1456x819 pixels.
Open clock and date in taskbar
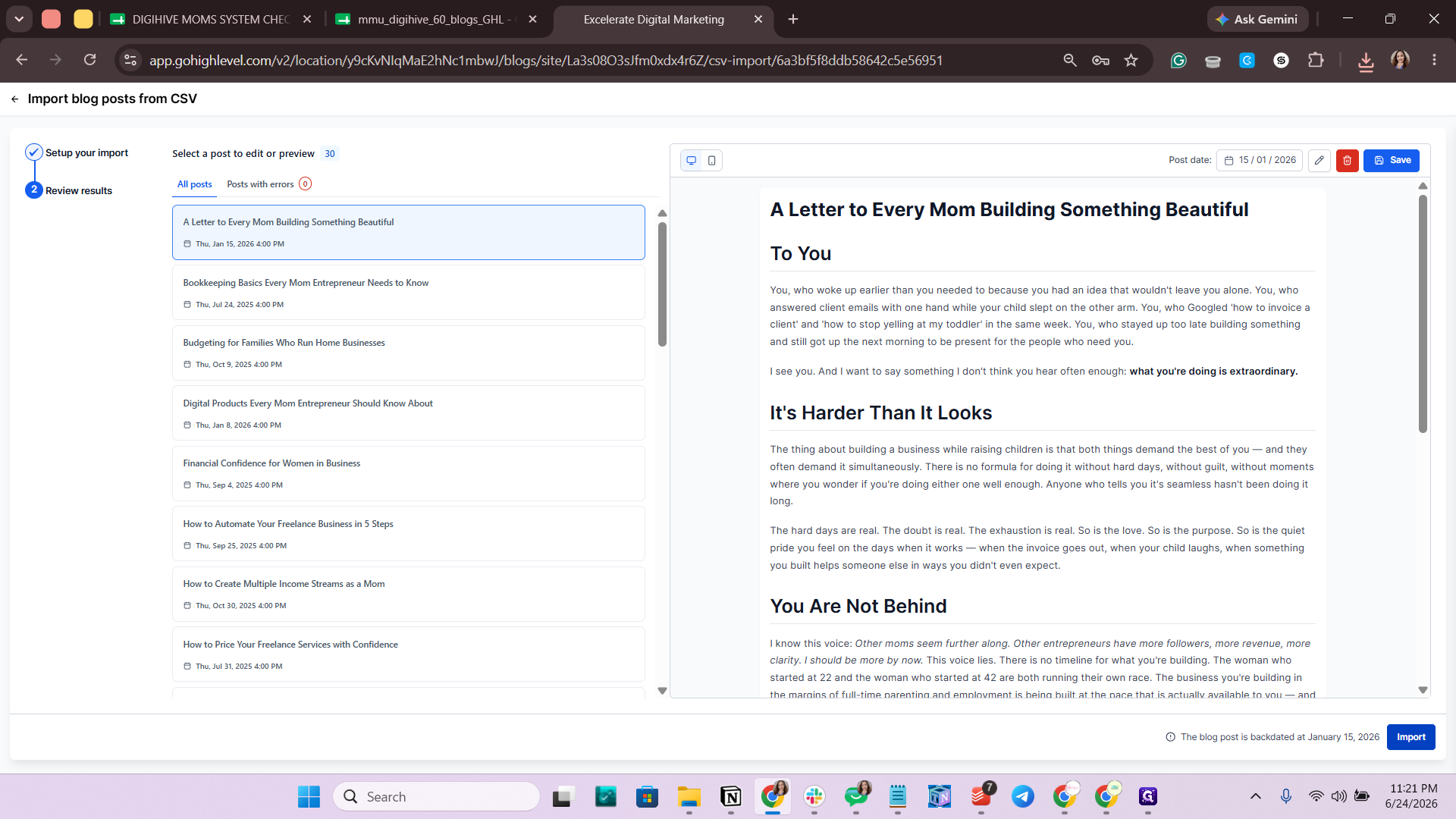click(x=1413, y=796)
